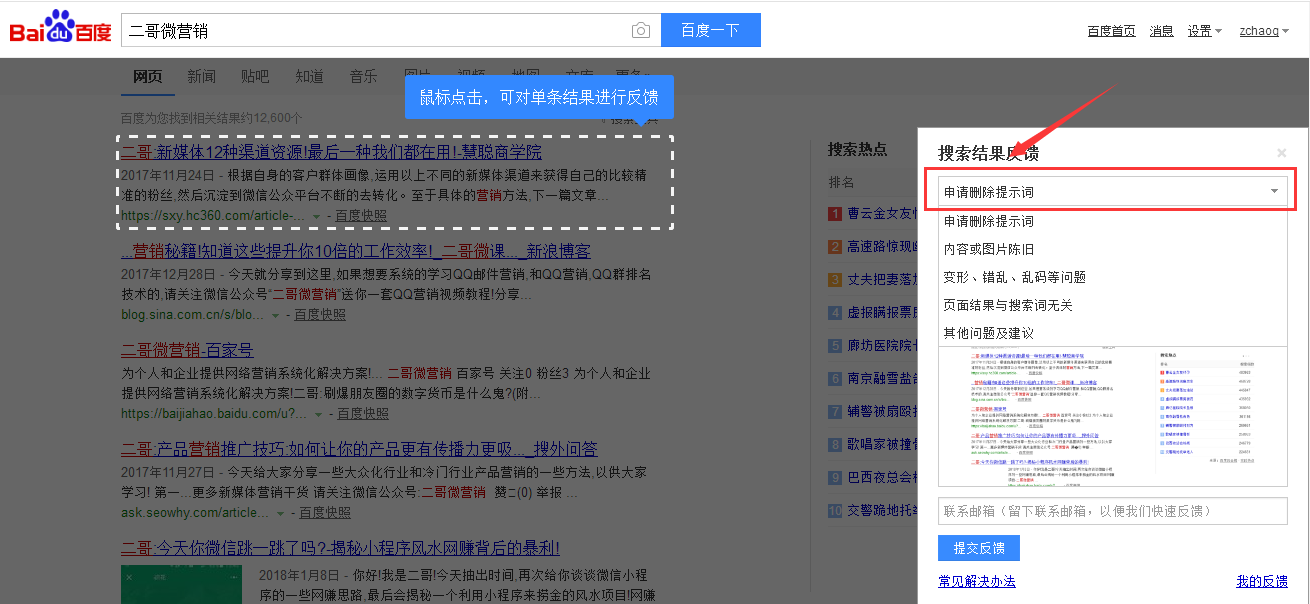
Task: Click the sxy.hc360.com green URL
Action: point(213,215)
